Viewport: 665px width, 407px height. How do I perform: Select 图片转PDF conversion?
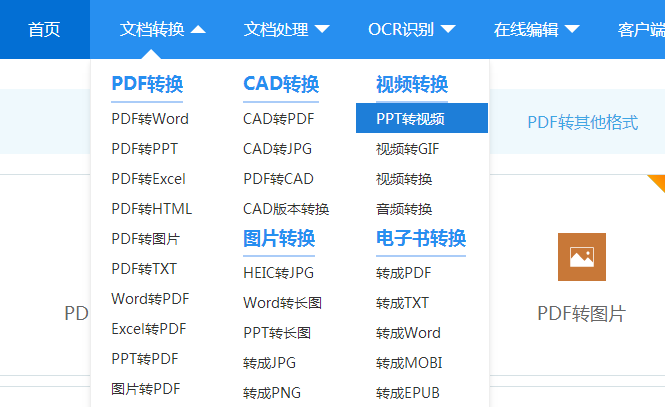[x=146, y=389]
